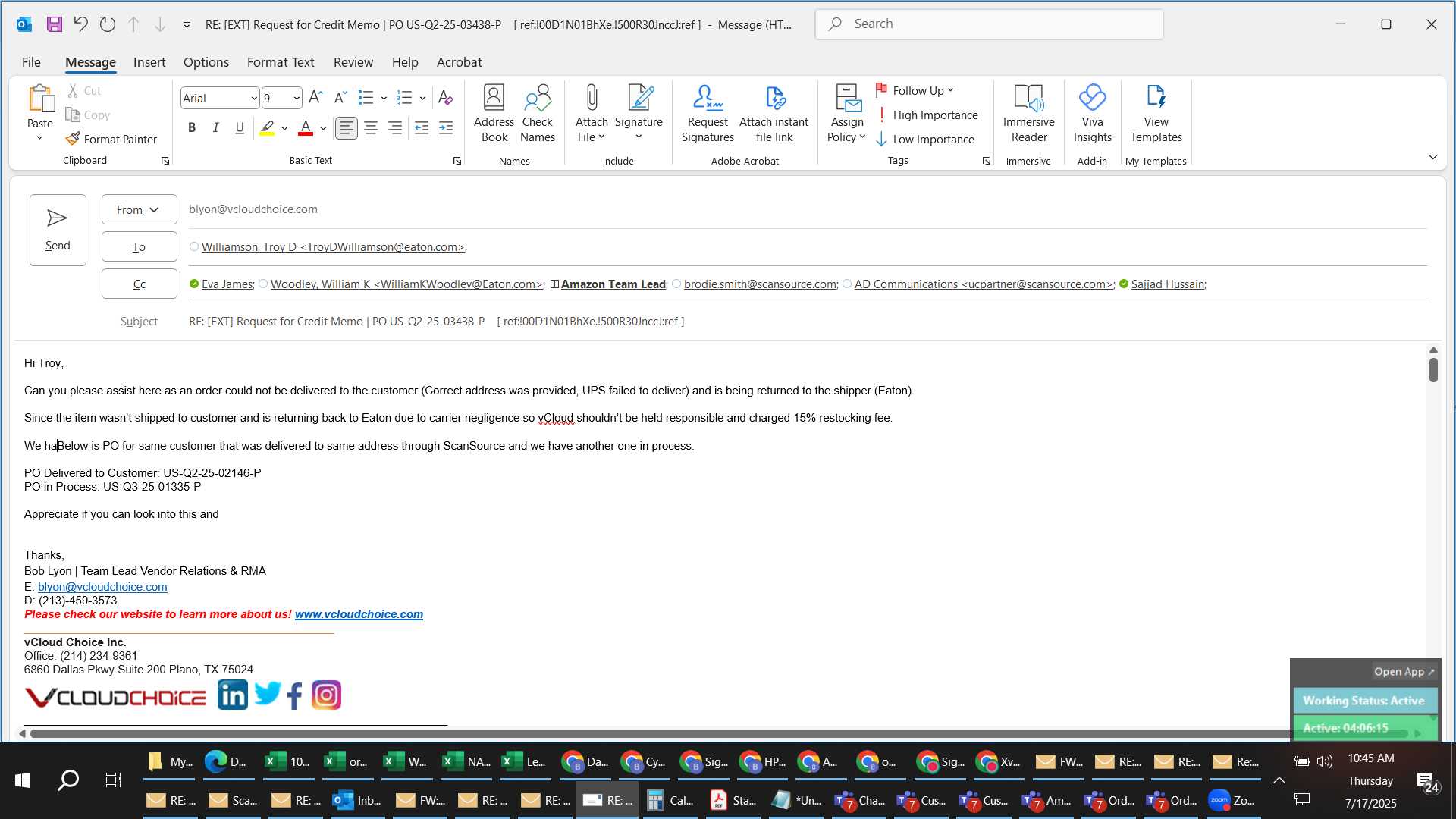Apply numbered list formatting
Screen dimensions: 1456x819
pyautogui.click(x=404, y=97)
